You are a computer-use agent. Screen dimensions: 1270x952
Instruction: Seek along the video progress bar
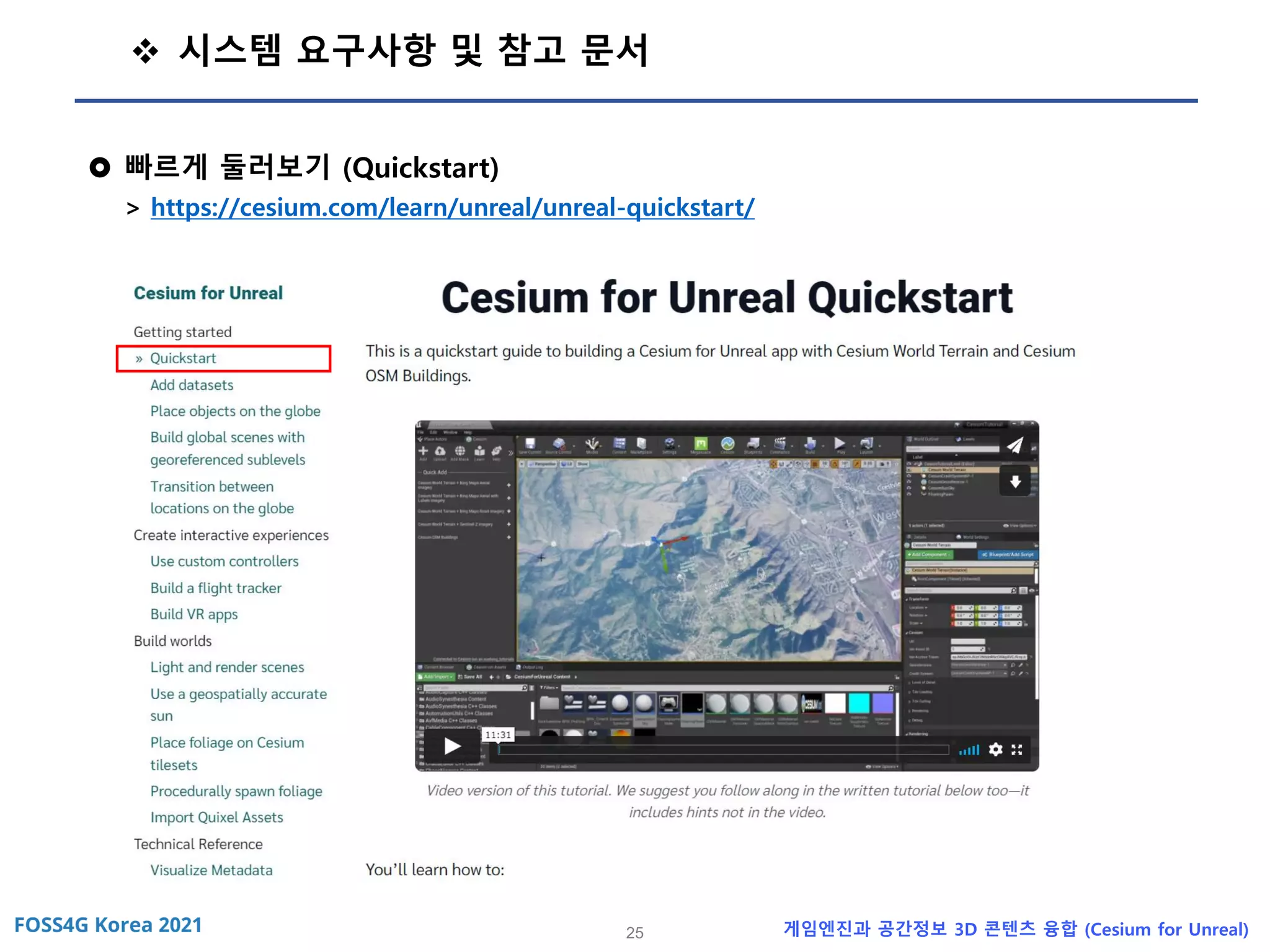pyautogui.click(x=723, y=750)
